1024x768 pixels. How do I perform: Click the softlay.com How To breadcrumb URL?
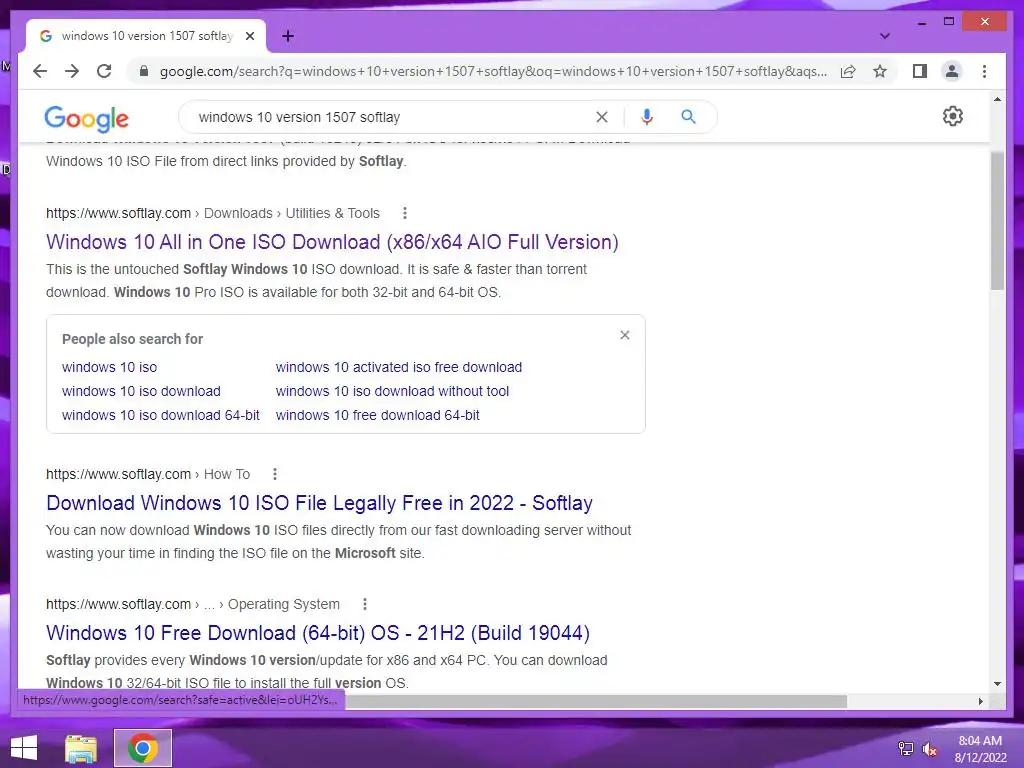coord(148,474)
